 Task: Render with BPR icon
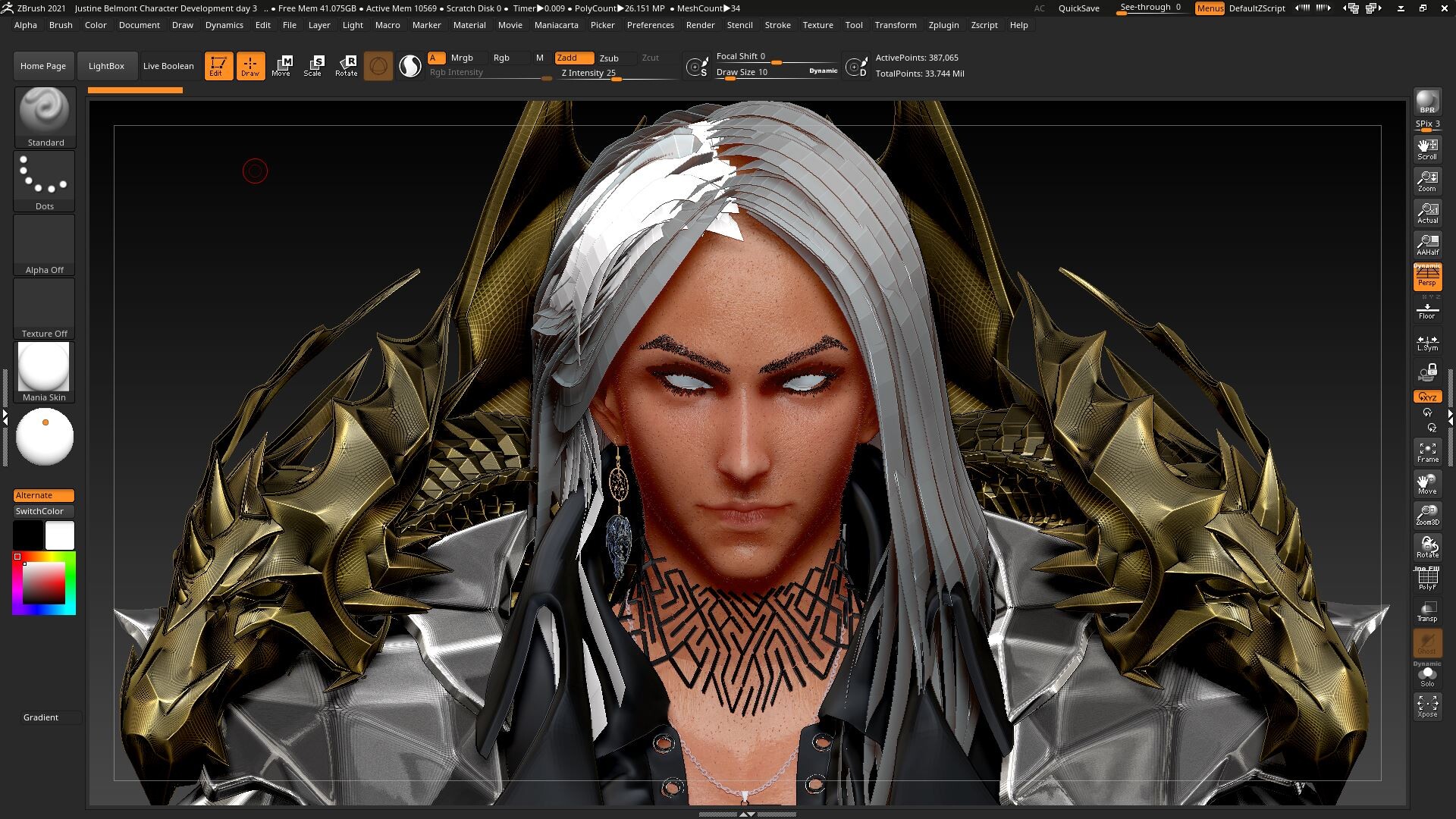[1427, 102]
